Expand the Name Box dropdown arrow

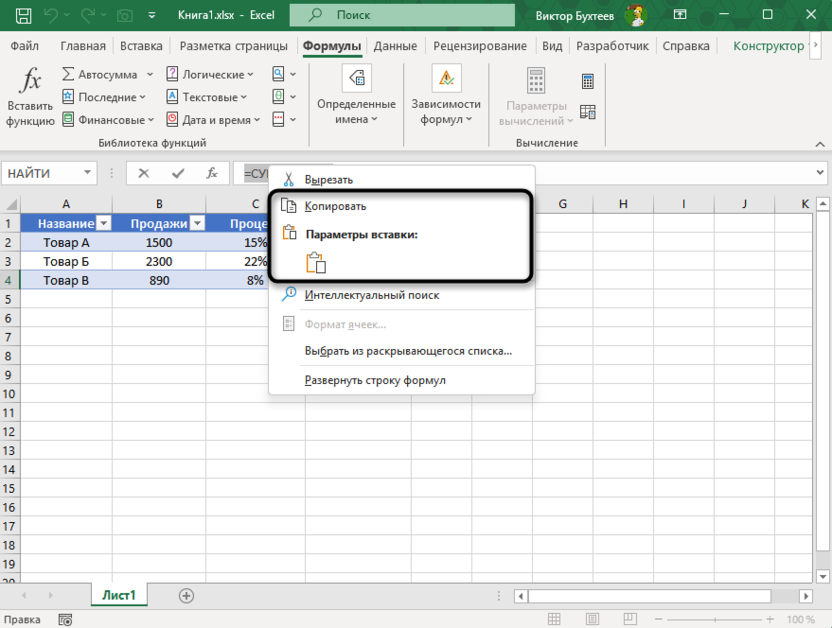click(89, 173)
